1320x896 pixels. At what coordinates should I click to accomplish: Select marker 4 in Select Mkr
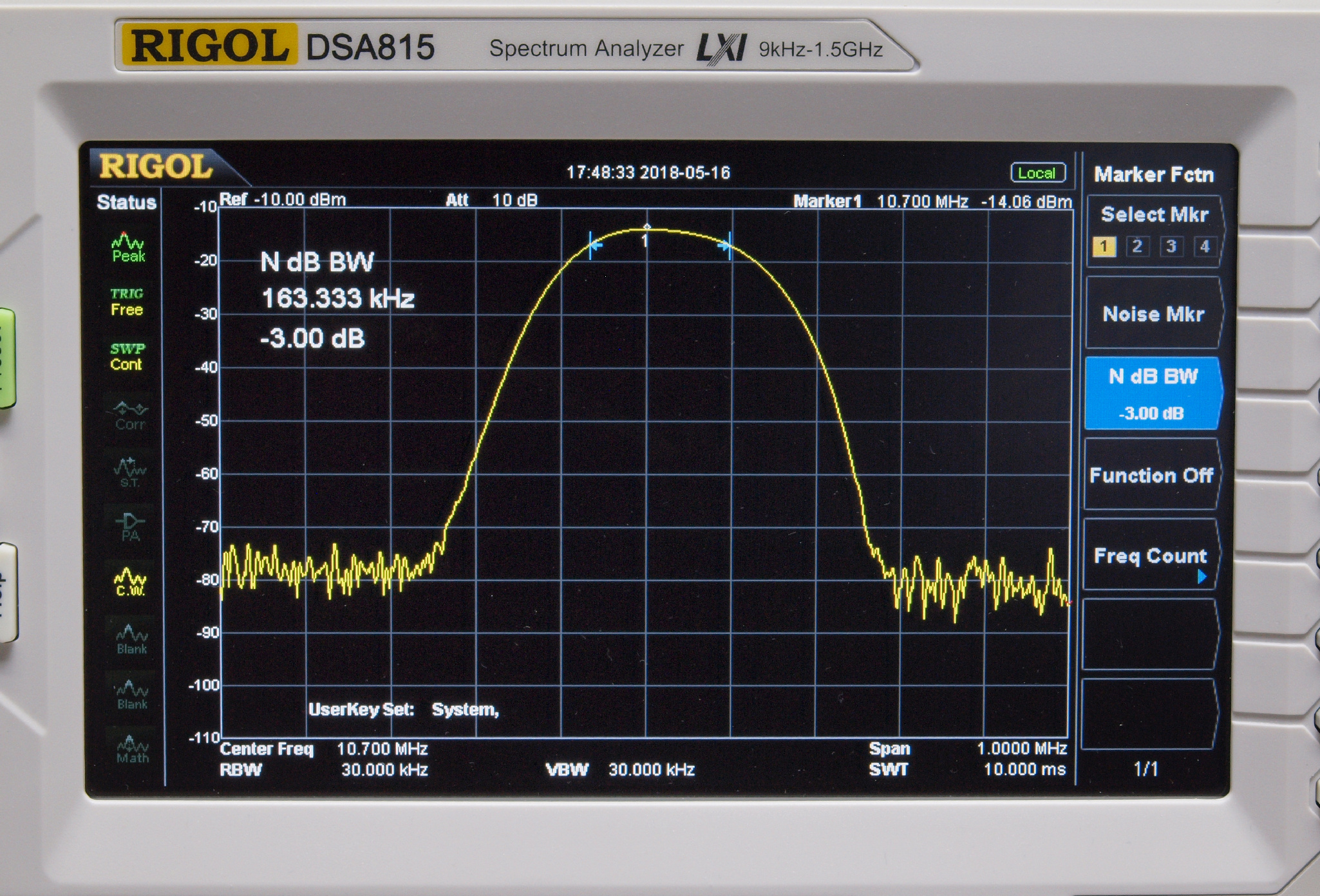[x=1204, y=247]
